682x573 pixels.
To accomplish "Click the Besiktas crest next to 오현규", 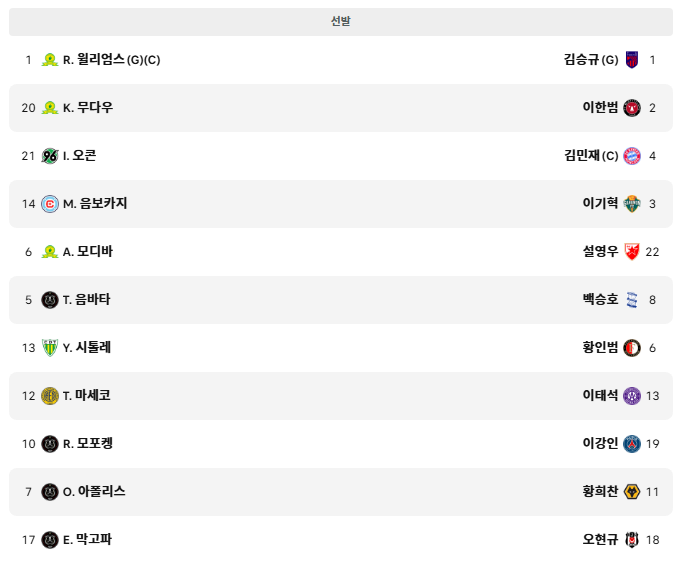I will pos(632,539).
